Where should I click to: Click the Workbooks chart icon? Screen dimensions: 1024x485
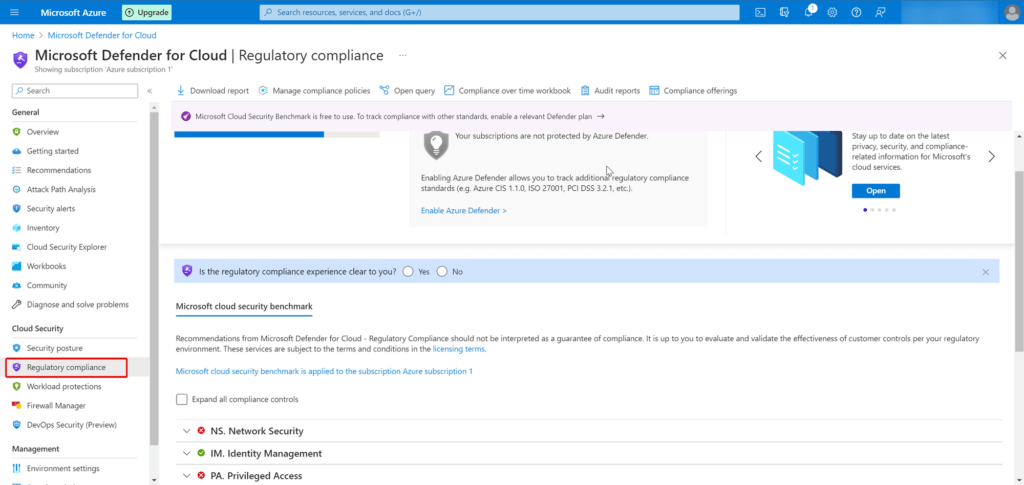coord(17,266)
